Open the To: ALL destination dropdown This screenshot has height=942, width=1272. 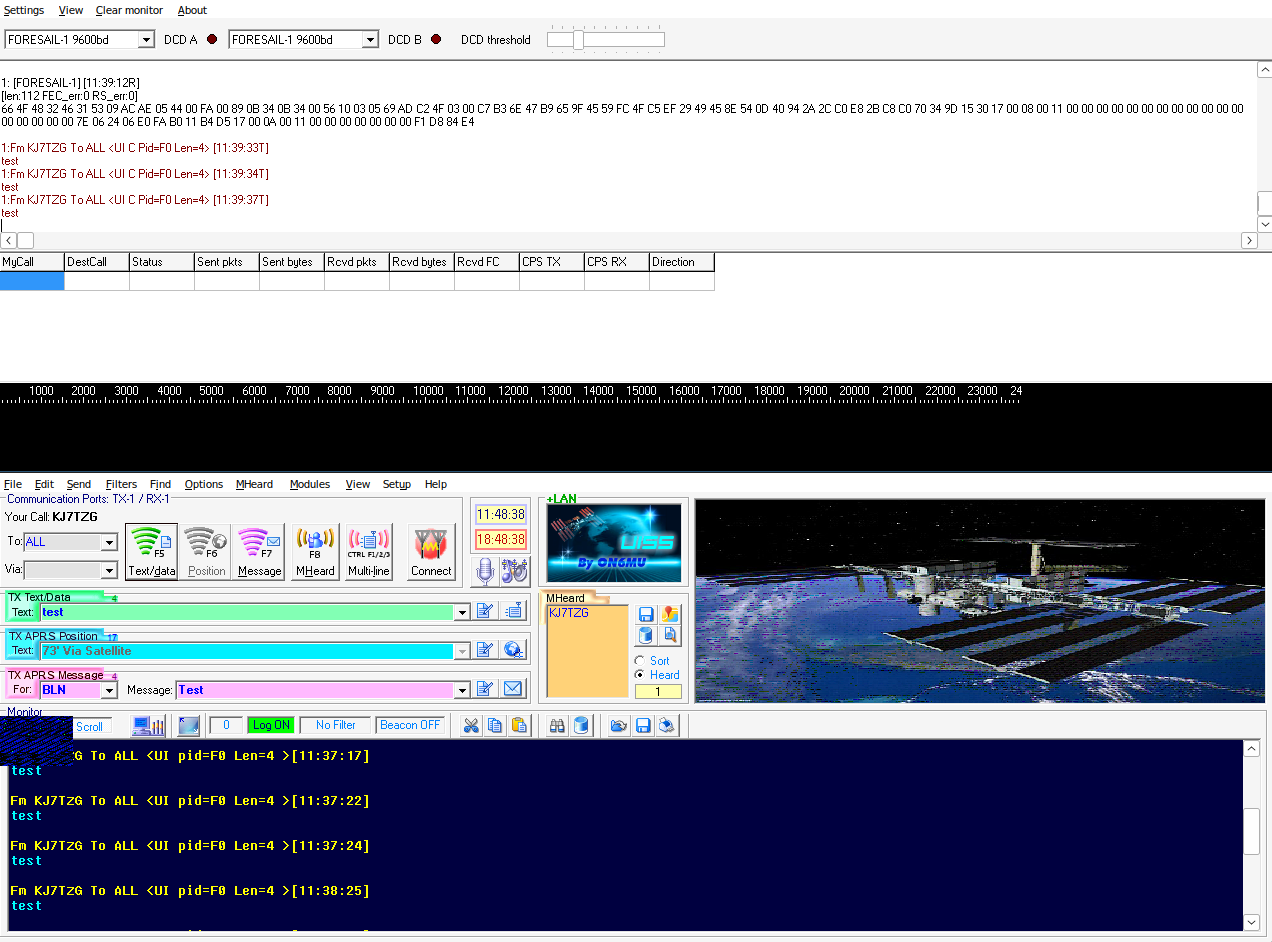tap(109, 542)
